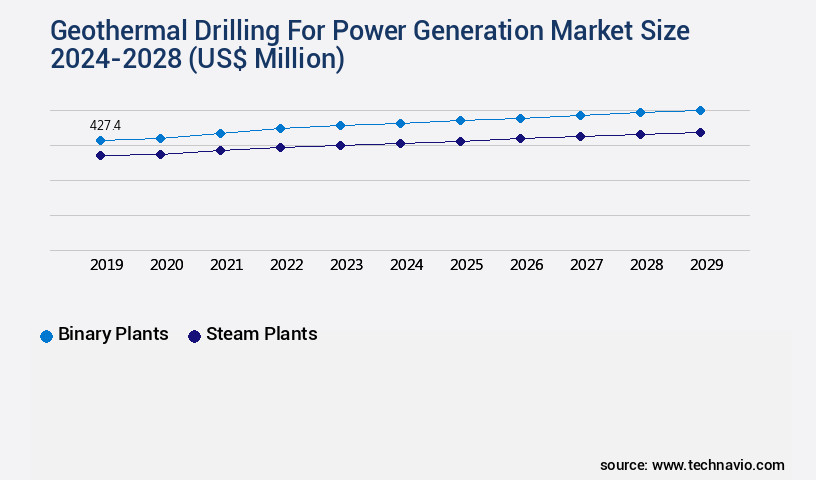Select the Steam Plants 2026 data point

coord(520,138)
